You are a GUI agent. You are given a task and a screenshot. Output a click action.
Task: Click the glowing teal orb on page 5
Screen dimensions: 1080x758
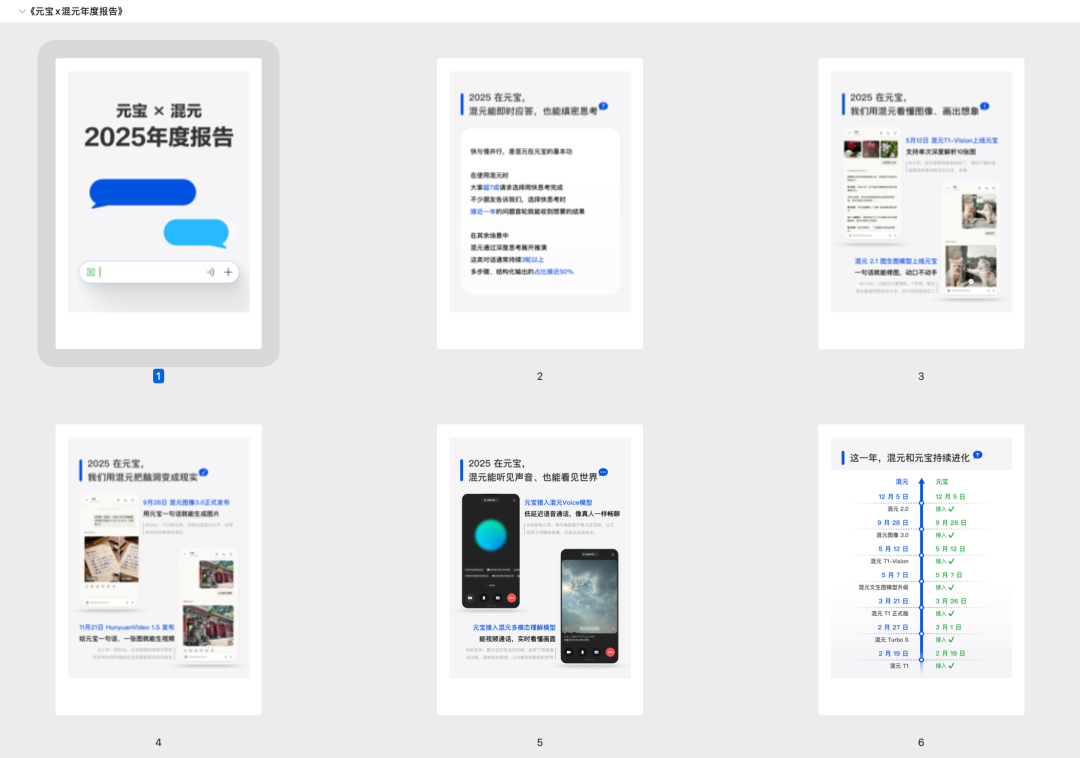[490, 535]
